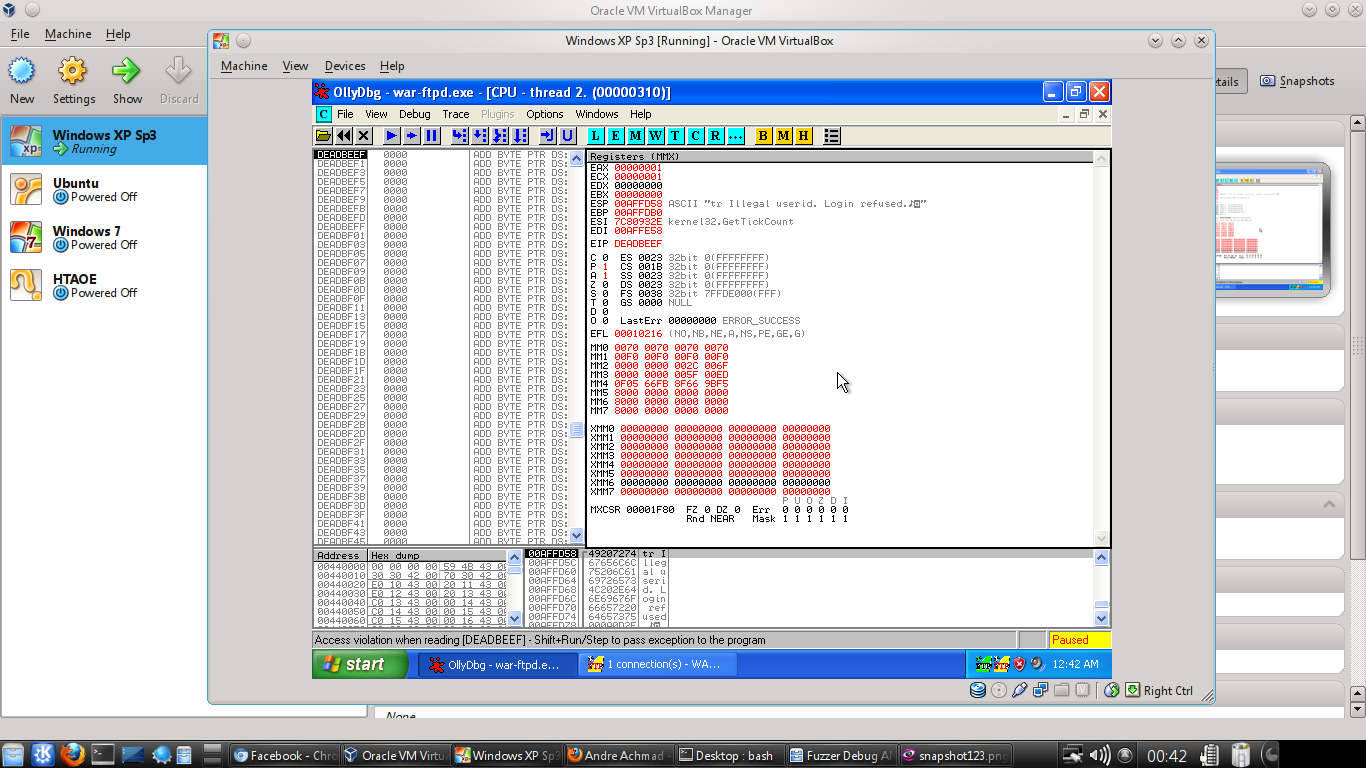Show Windows list with W icon

pos(656,135)
